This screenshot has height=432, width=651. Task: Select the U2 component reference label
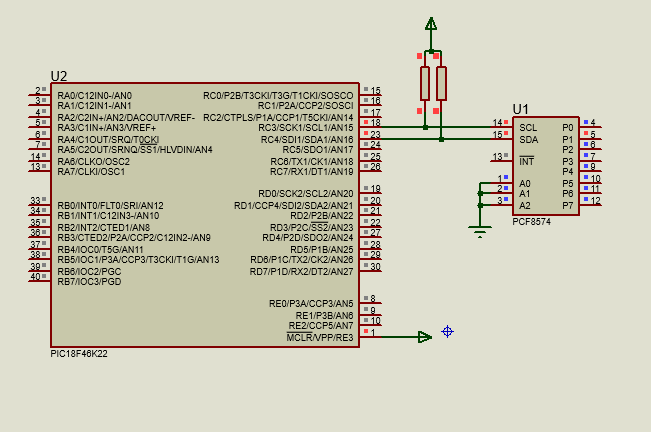click(x=59, y=76)
